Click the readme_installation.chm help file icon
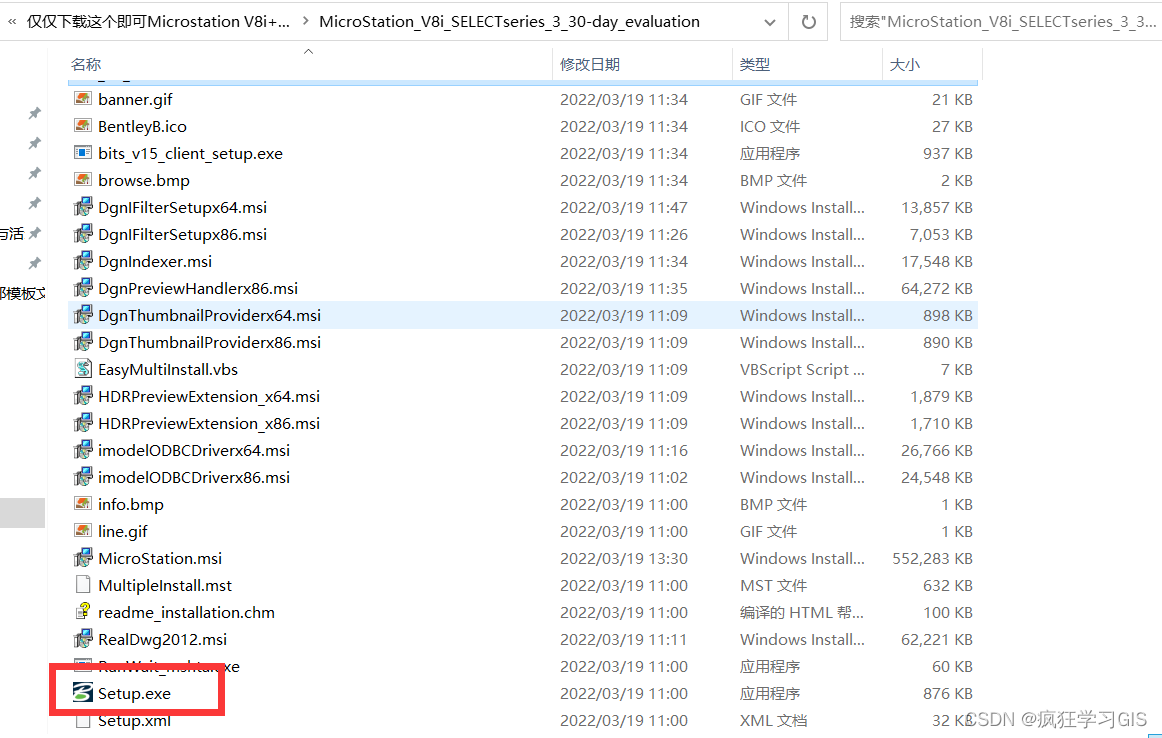 pyautogui.click(x=83, y=612)
